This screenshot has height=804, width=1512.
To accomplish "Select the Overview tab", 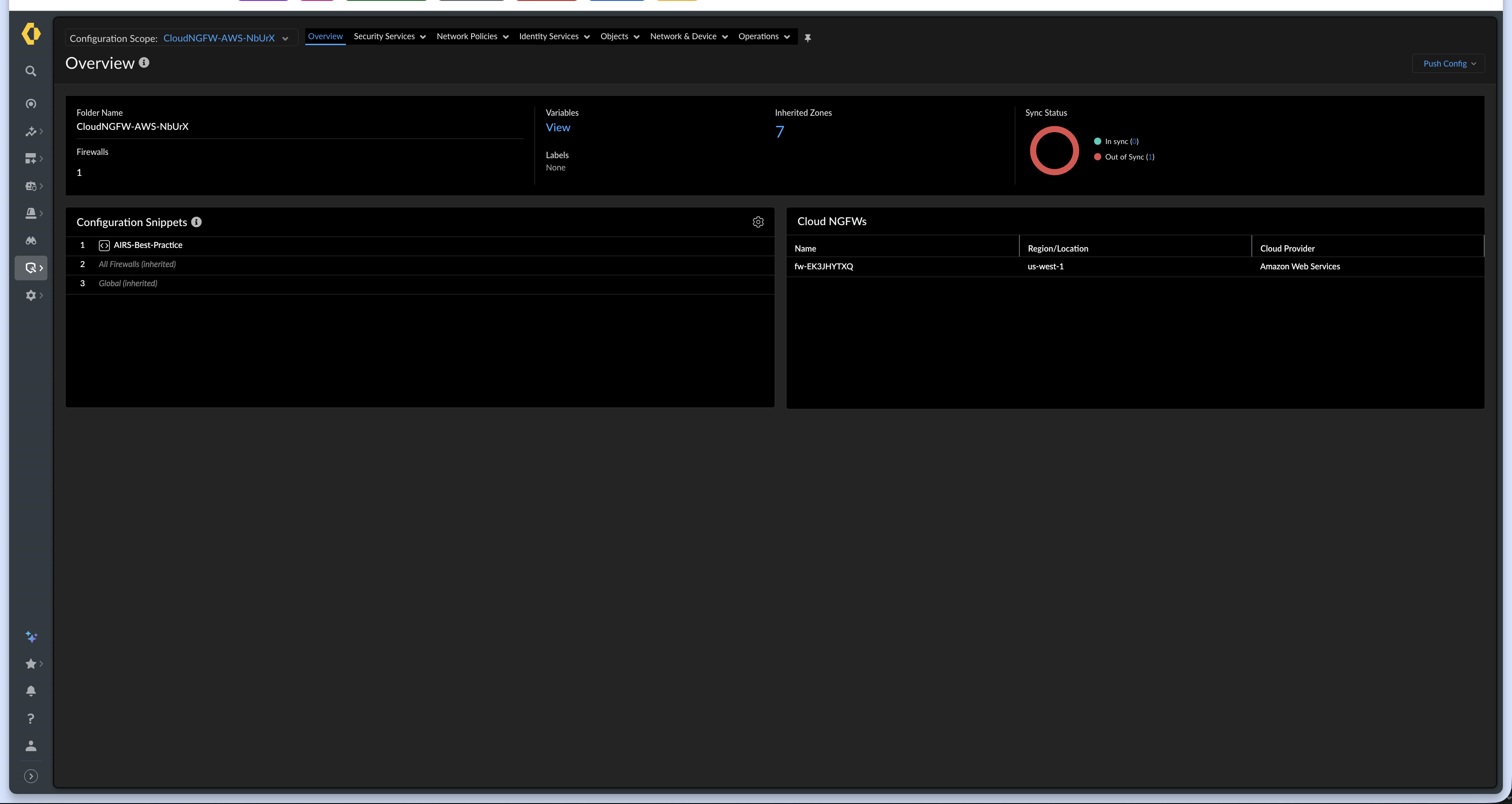I will 325,36.
